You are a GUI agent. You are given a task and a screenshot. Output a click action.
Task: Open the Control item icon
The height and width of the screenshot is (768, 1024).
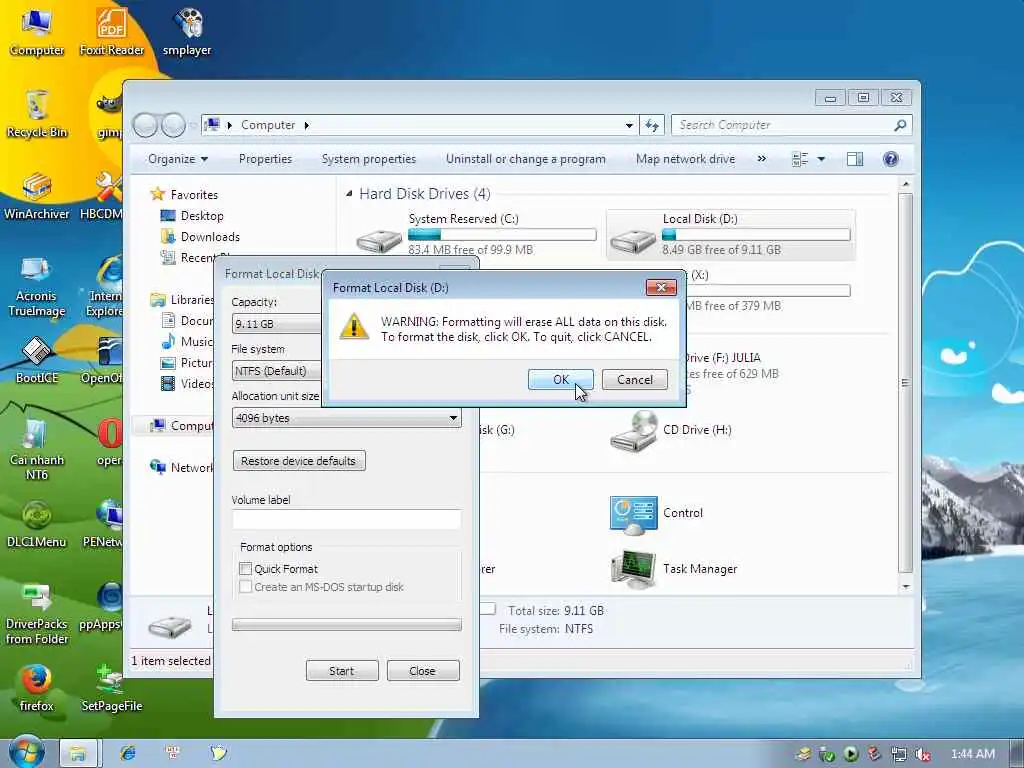point(633,514)
